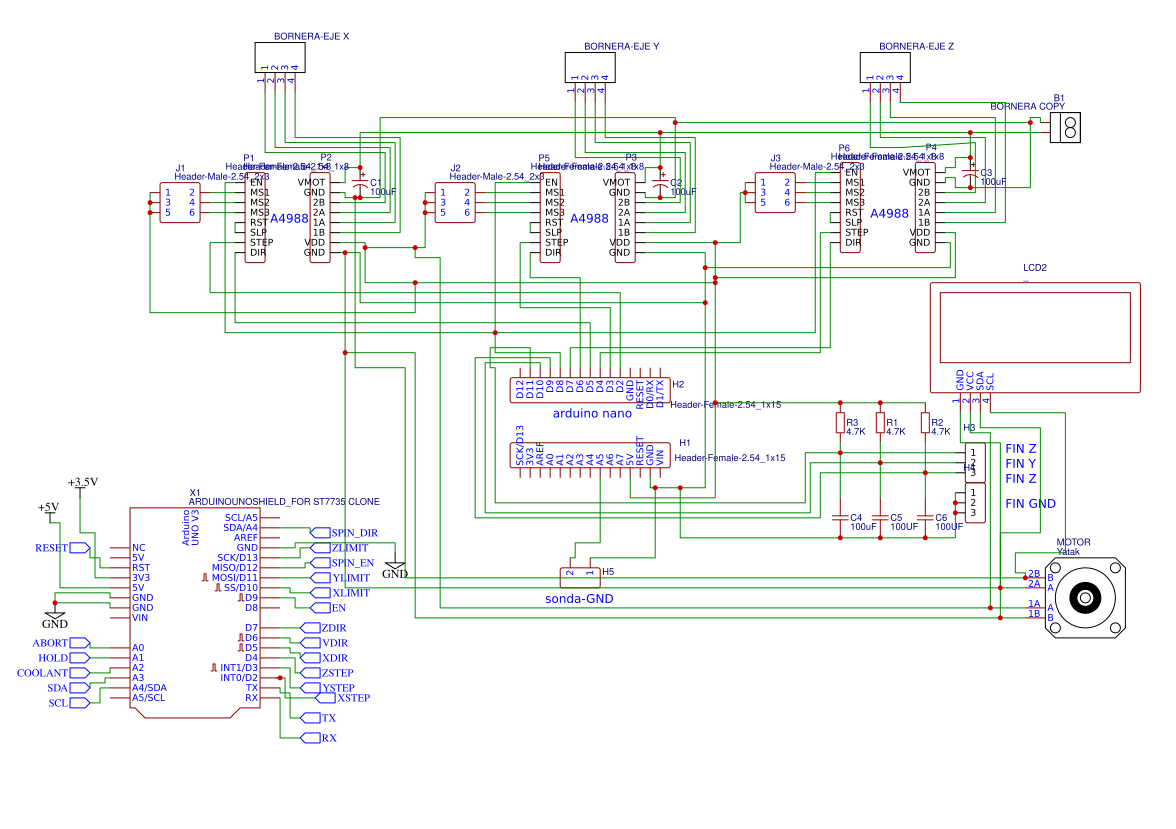Click capacitor C4 symbol
The height and width of the screenshot is (829, 1176).
841,518
